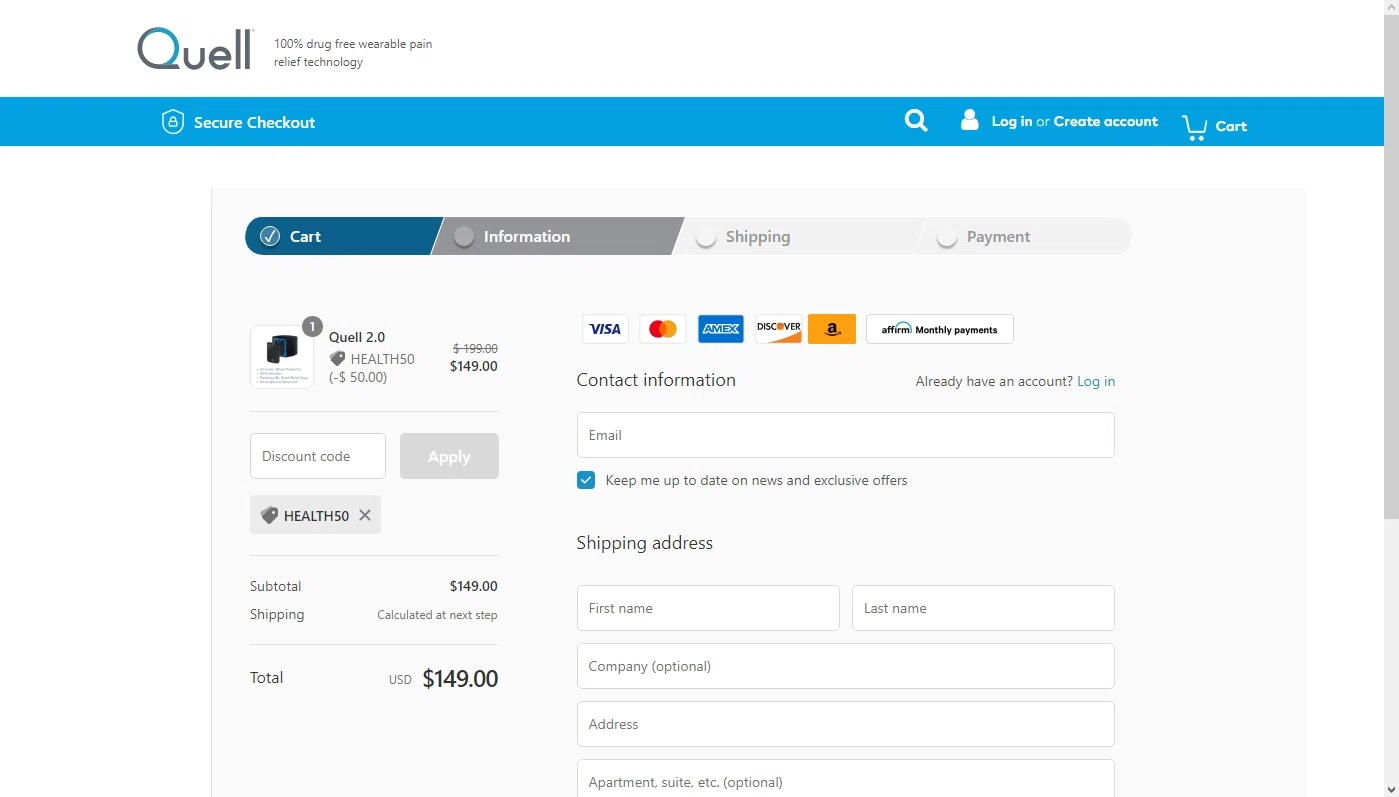
Task: Click the Secure Checkout shield icon
Action: tap(173, 122)
